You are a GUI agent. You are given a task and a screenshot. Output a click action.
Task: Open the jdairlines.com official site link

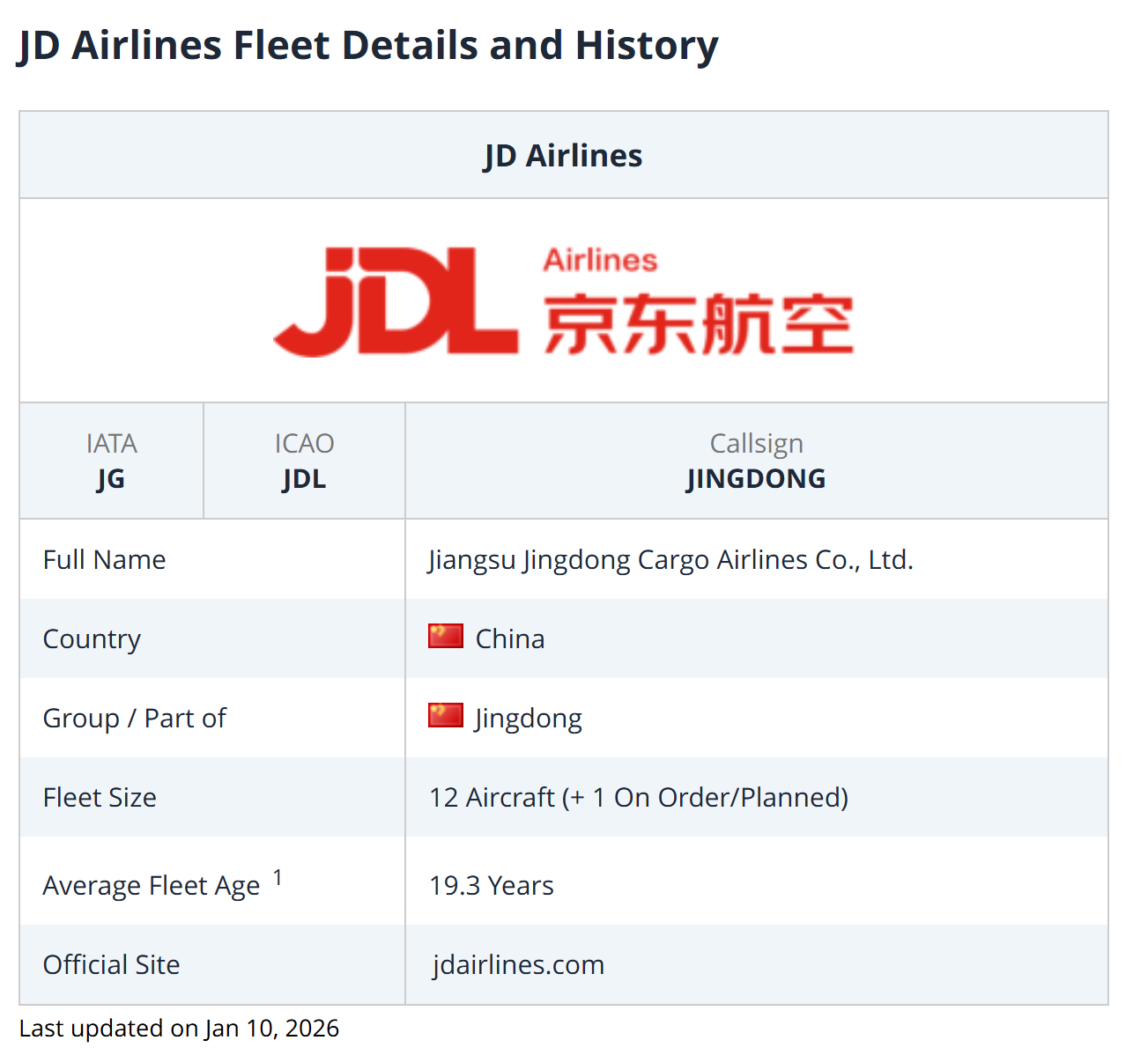[518, 965]
